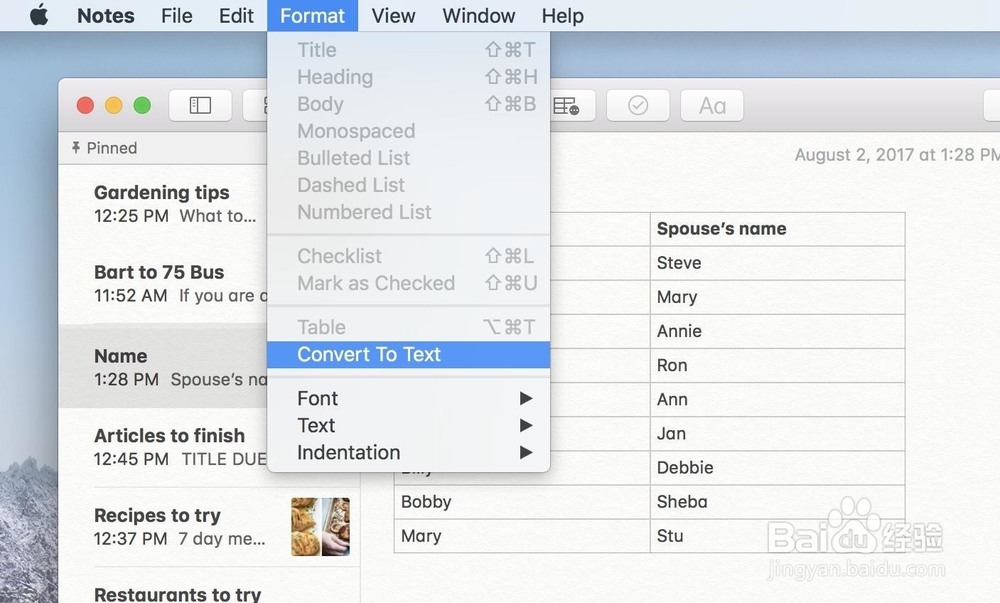This screenshot has height=603, width=1000.
Task: Select Convert To Text in the Format menu
Action: [370, 354]
